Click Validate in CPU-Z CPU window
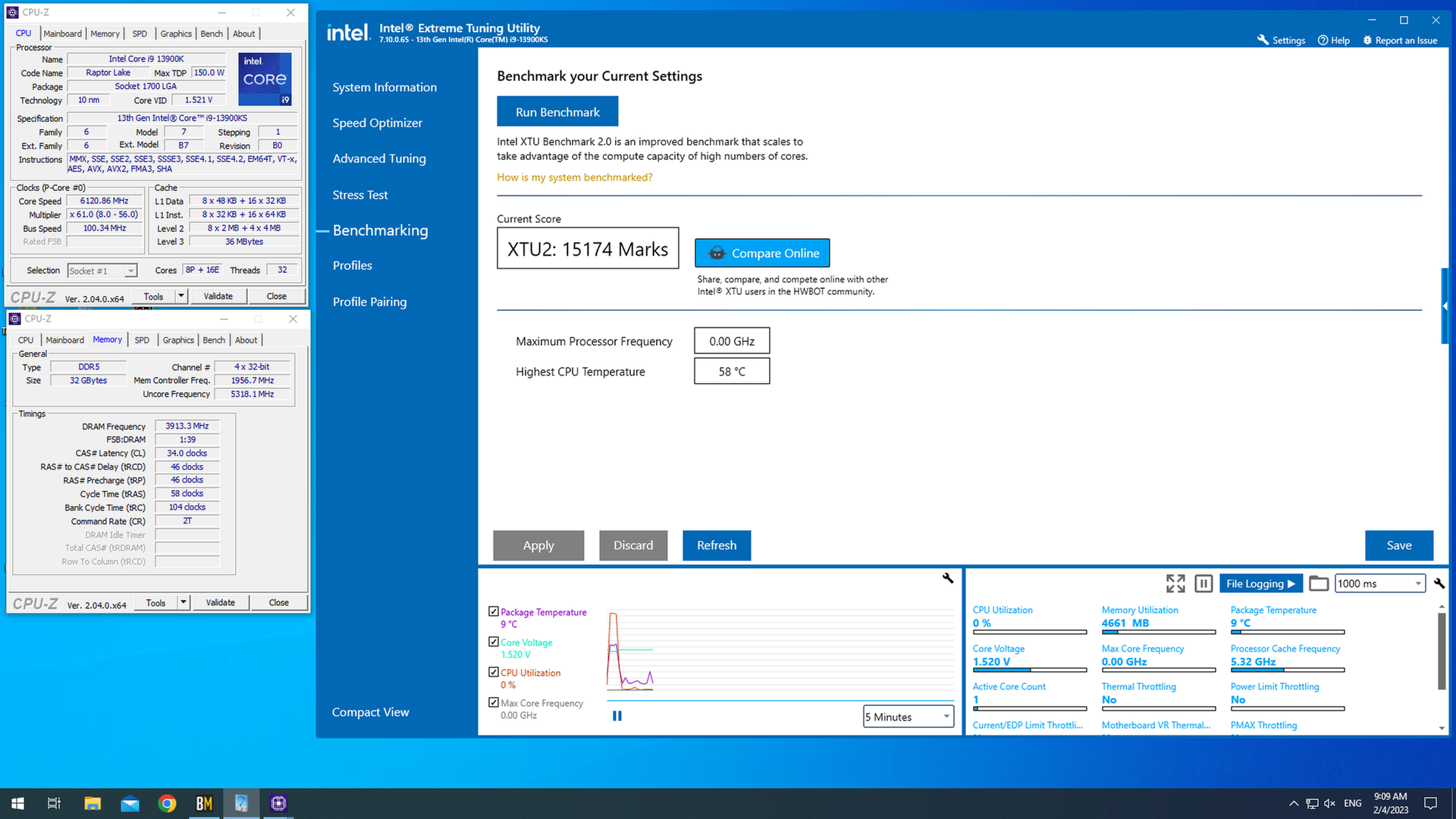The image size is (1456, 819). coord(218,297)
